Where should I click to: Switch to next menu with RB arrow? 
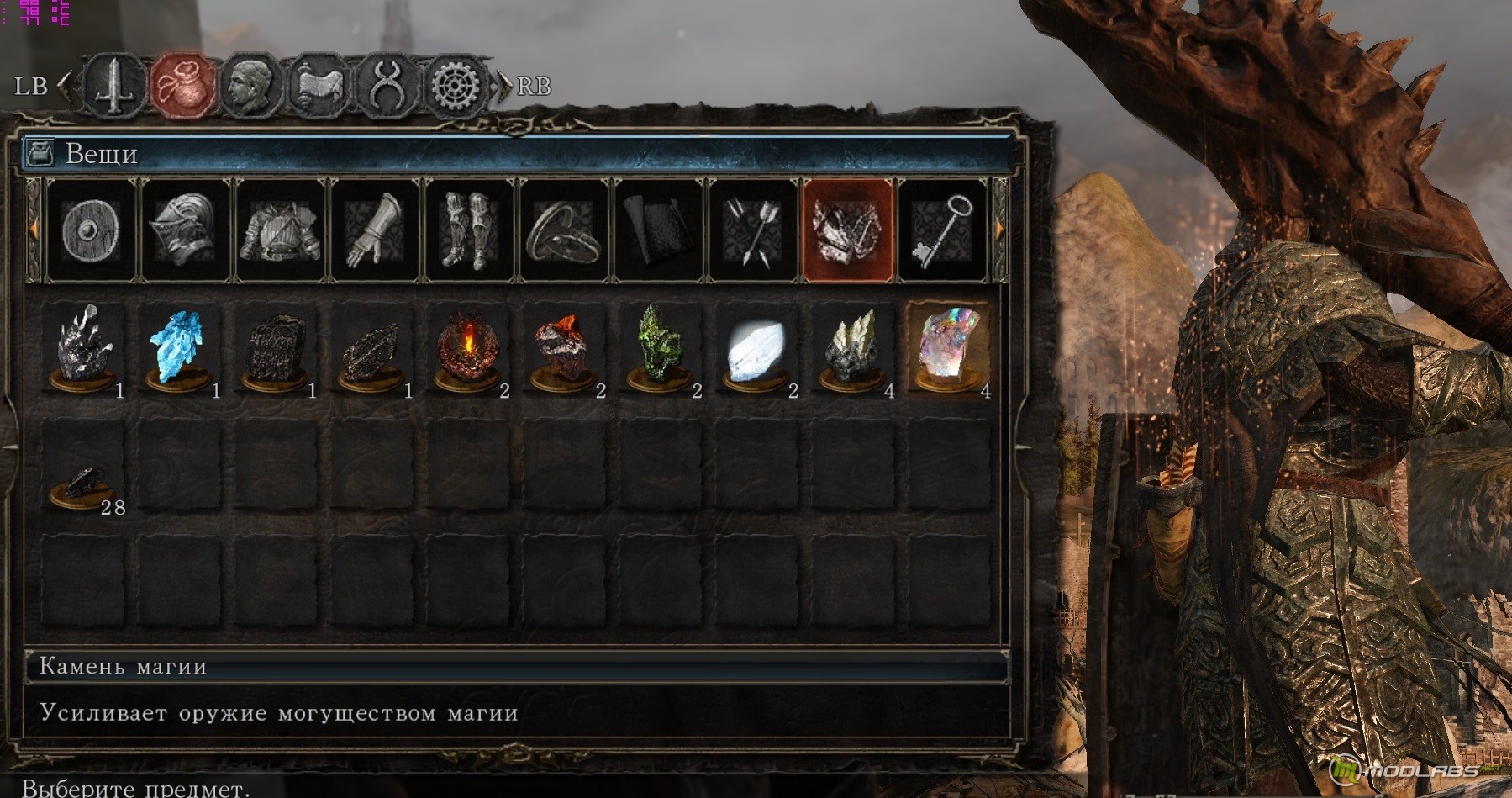(504, 85)
